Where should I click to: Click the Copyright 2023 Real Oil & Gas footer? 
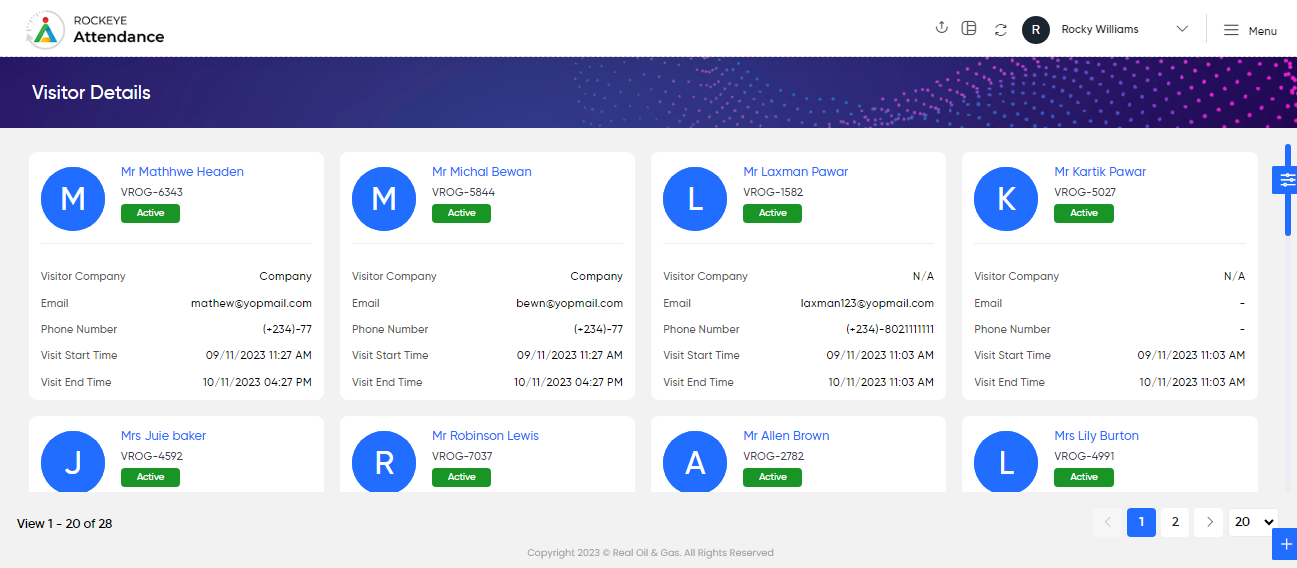650,552
